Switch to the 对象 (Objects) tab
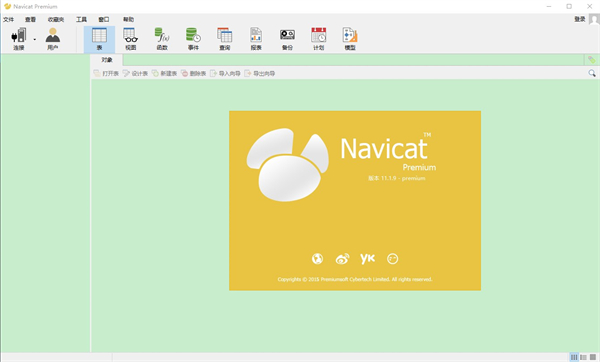The width and height of the screenshot is (600, 362). pyautogui.click(x=107, y=60)
